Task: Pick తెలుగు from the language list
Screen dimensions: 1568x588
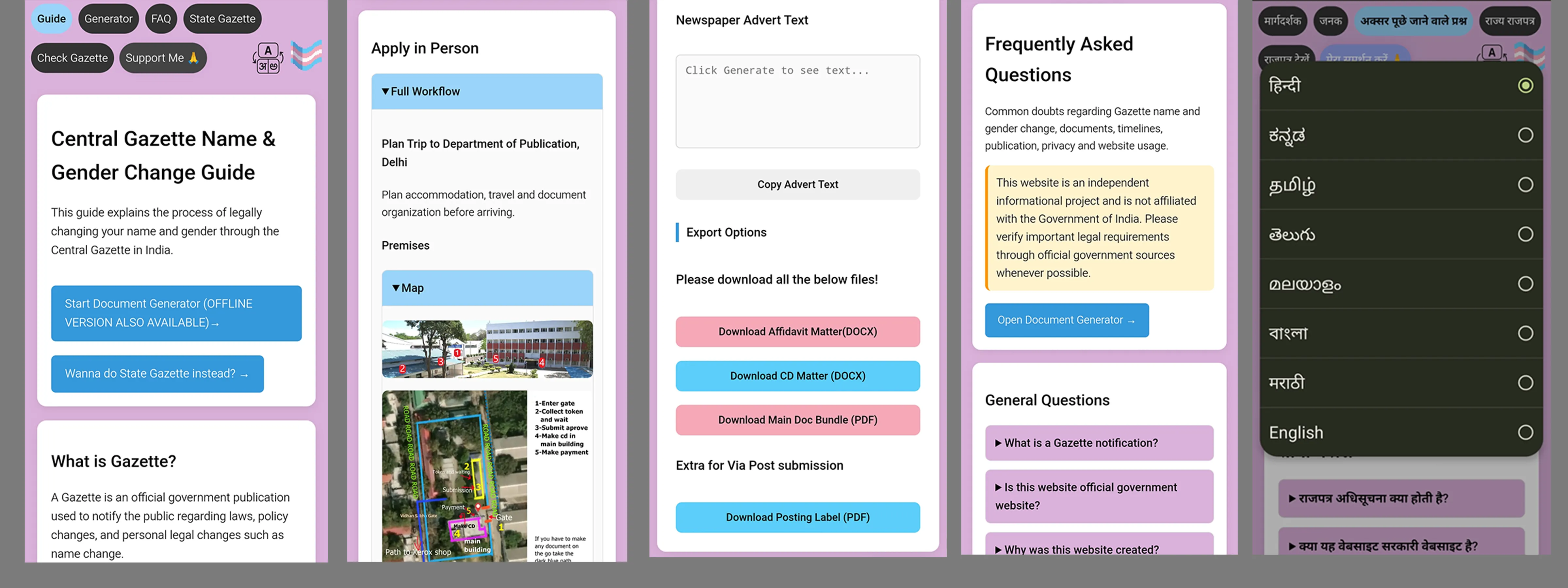Action: [1401, 234]
